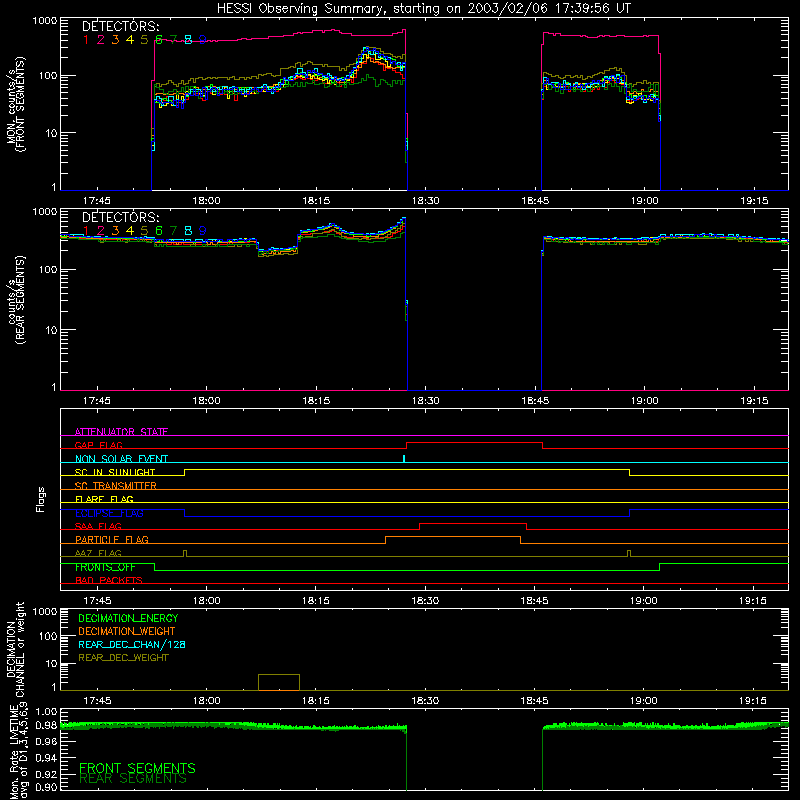Click the 1000 y-axis value on decimation panel
Screen dimensions: 800x800
pyautogui.click(x=45, y=611)
